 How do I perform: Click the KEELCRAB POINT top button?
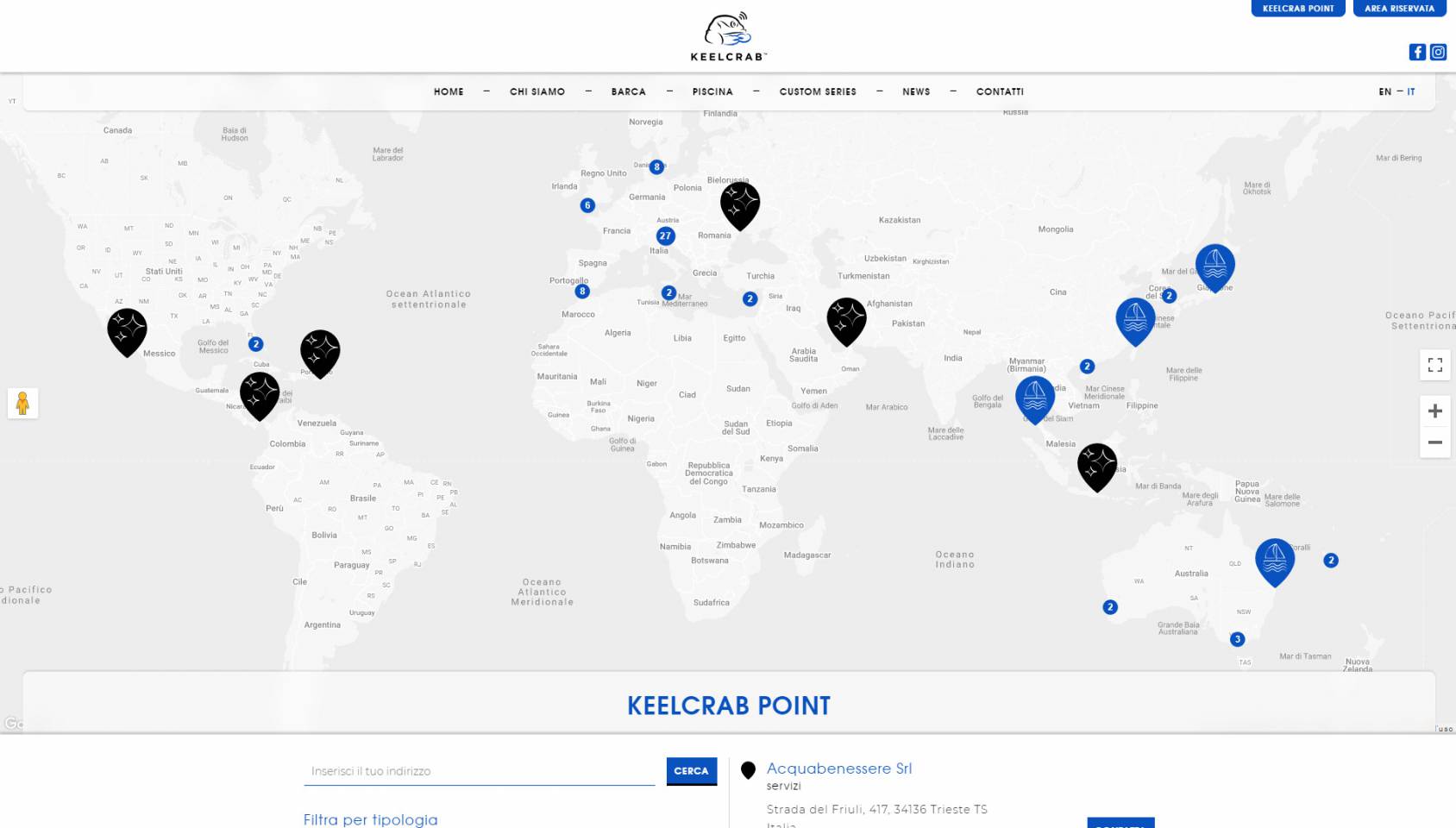coord(1298,9)
